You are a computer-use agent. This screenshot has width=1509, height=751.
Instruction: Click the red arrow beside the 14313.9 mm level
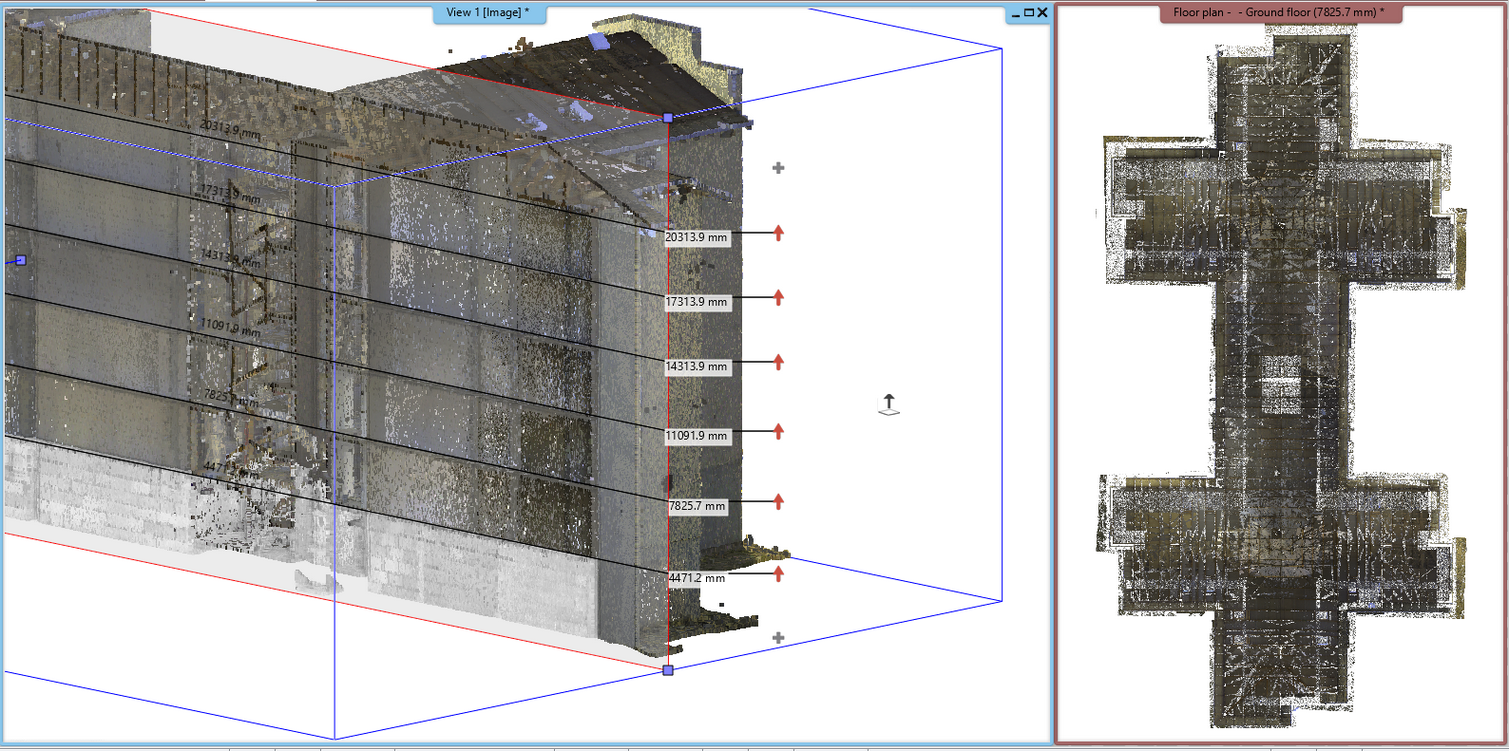coord(778,362)
